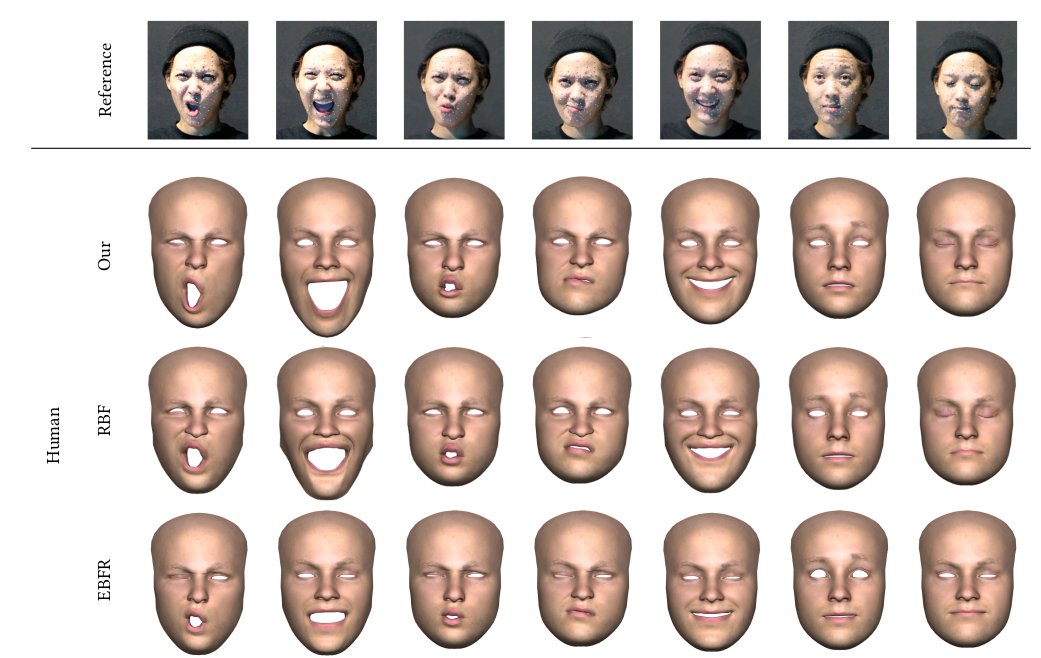Choose the EBFR-row smiling face
The height and width of the screenshot is (658, 1041).
pos(712,582)
